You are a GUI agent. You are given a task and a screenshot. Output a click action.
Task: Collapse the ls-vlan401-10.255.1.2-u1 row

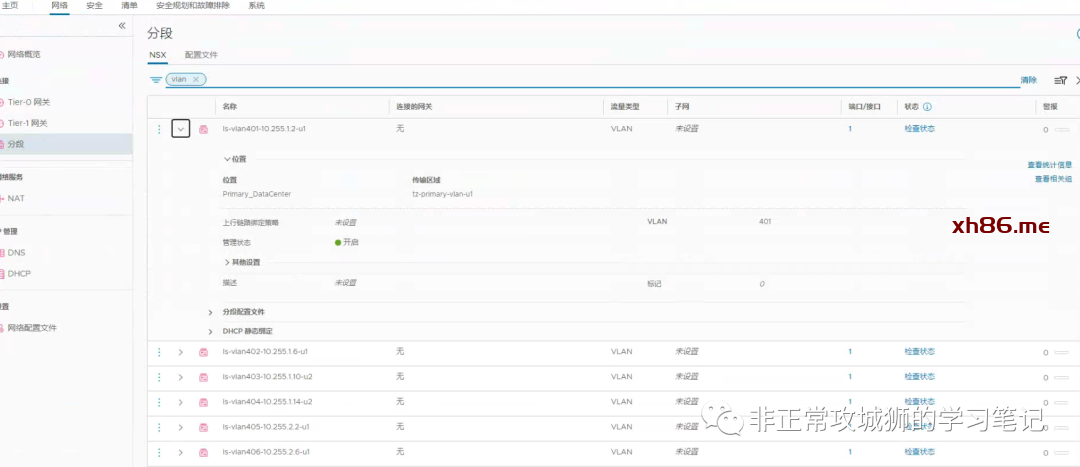tap(181, 129)
